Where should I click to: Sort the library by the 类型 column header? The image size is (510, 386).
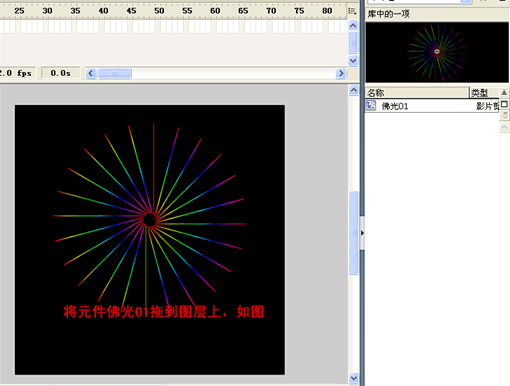click(x=484, y=92)
